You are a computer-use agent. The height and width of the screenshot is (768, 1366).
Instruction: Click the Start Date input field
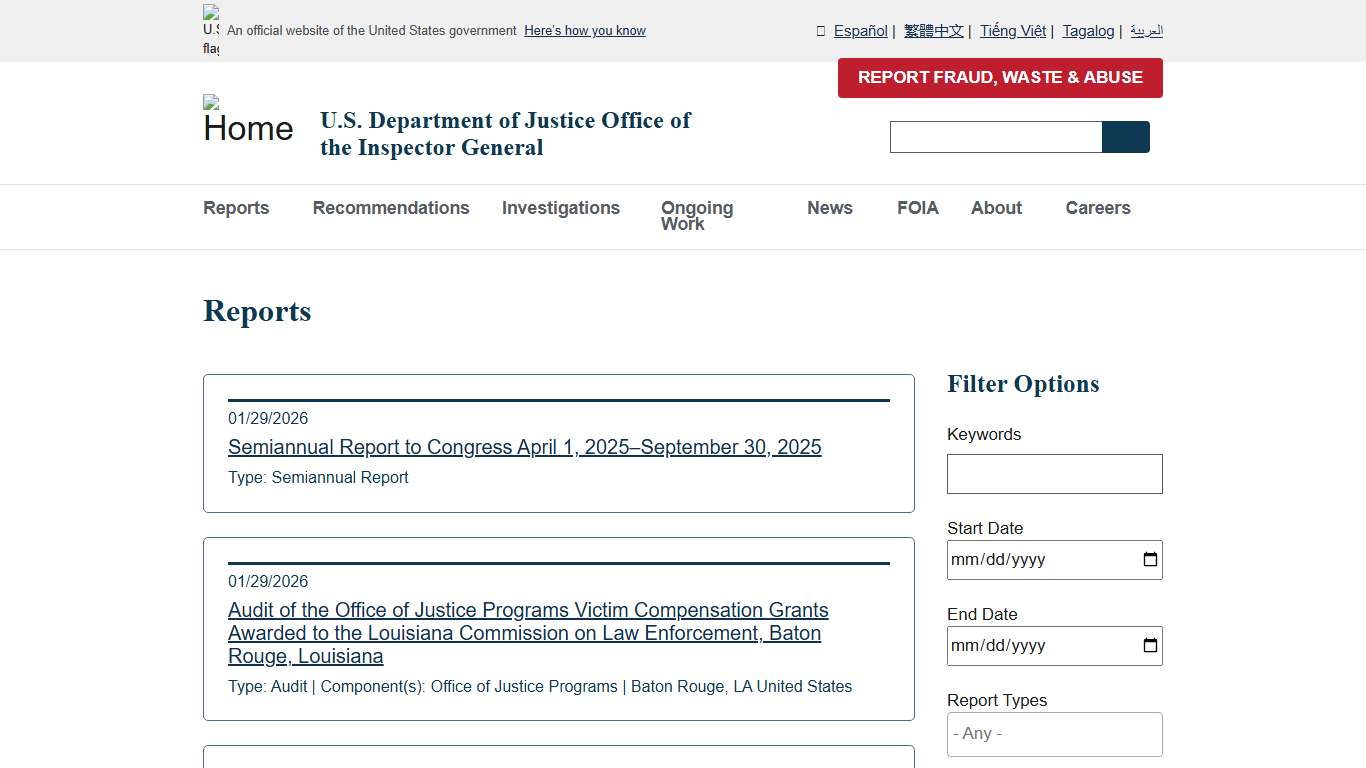(x=1040, y=560)
